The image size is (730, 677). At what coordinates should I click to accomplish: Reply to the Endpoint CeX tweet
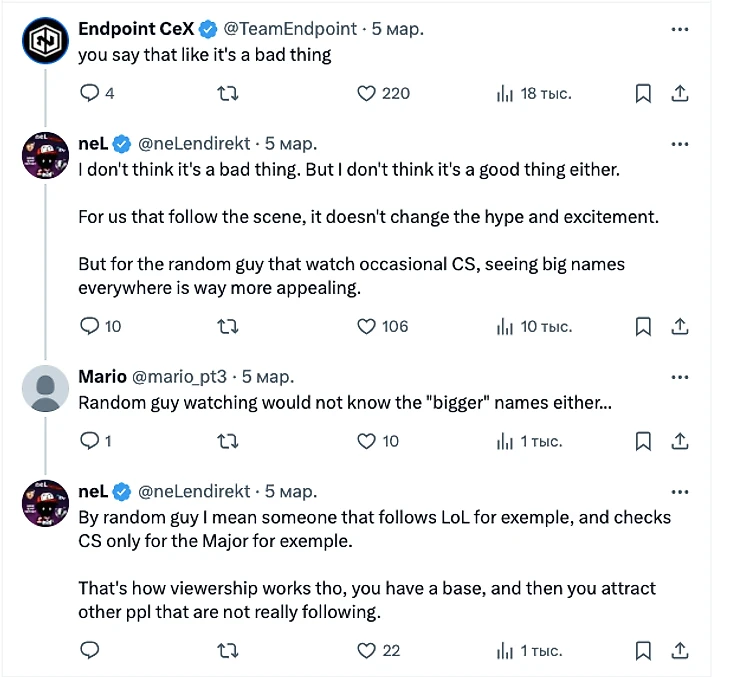tap(90, 93)
